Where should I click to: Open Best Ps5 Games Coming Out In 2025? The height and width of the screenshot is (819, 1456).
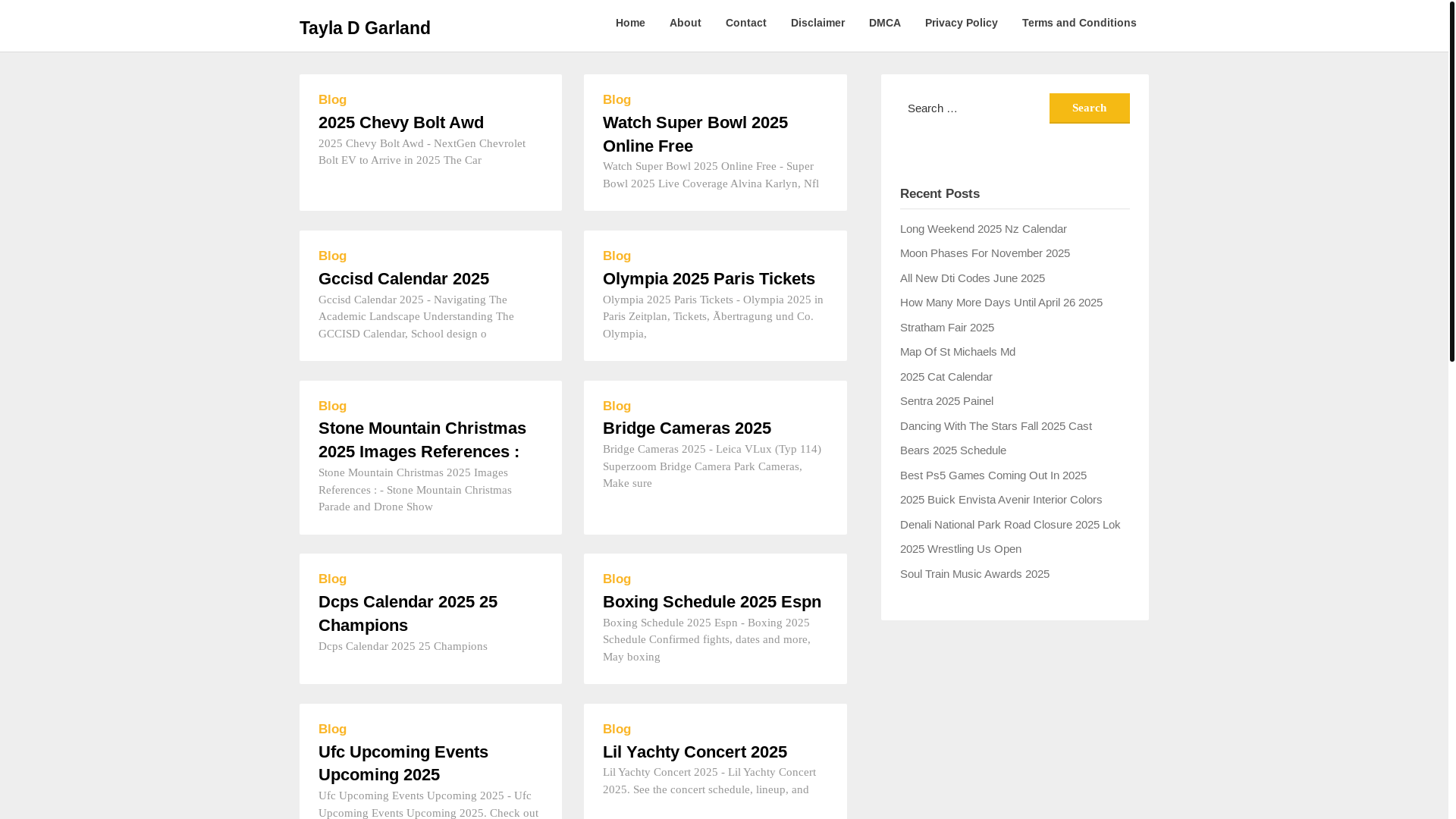[993, 475]
